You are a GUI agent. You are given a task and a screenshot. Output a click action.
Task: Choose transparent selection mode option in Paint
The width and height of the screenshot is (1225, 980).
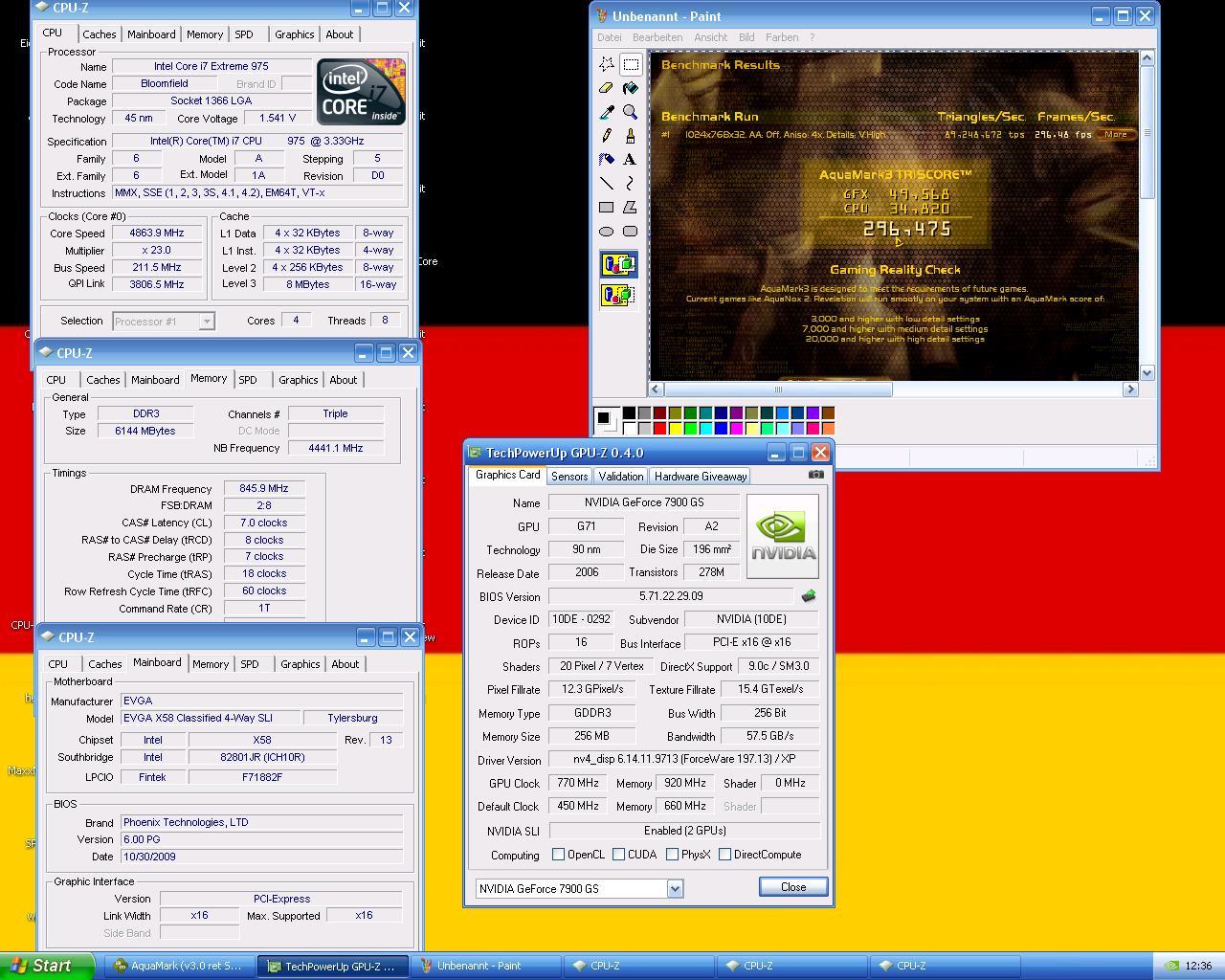tap(618, 294)
